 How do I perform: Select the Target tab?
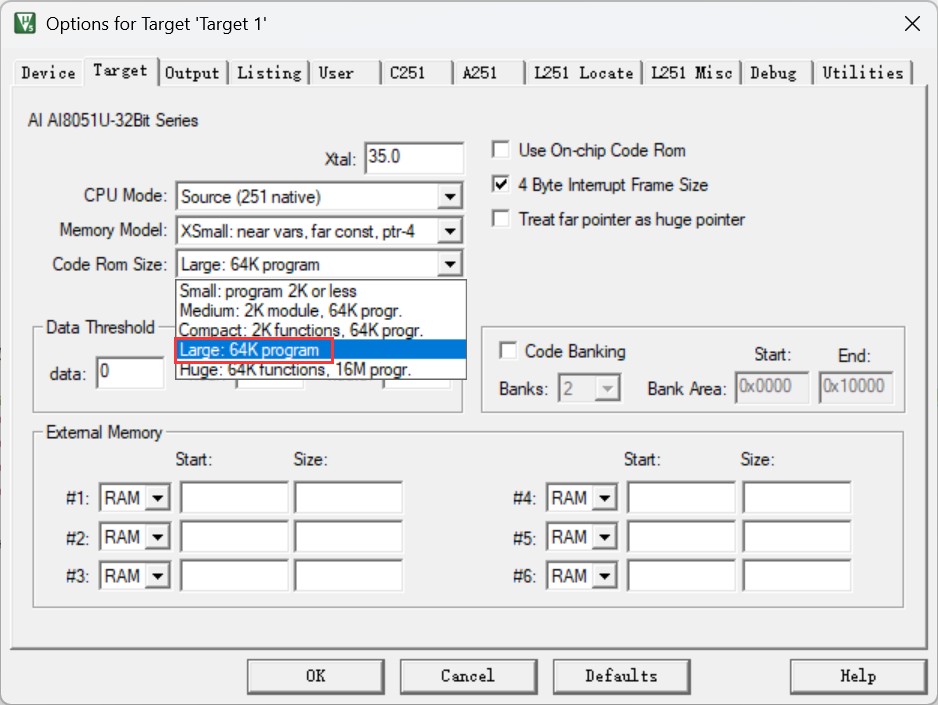pos(120,71)
